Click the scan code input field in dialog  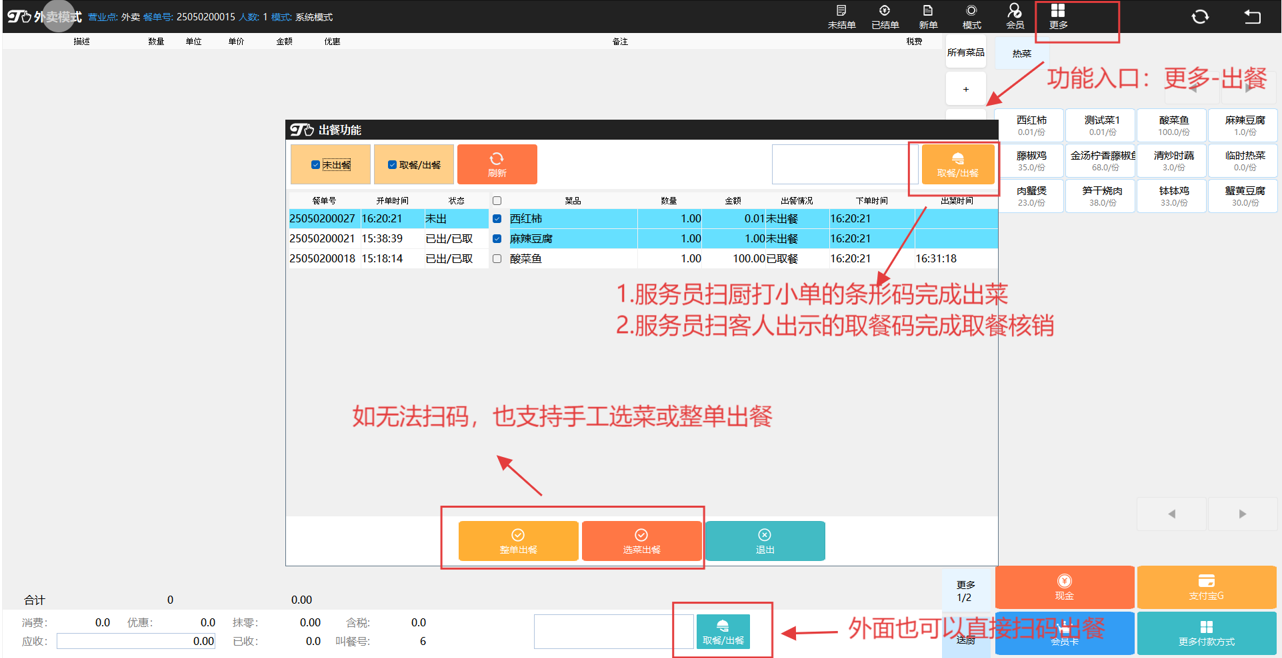pos(838,165)
